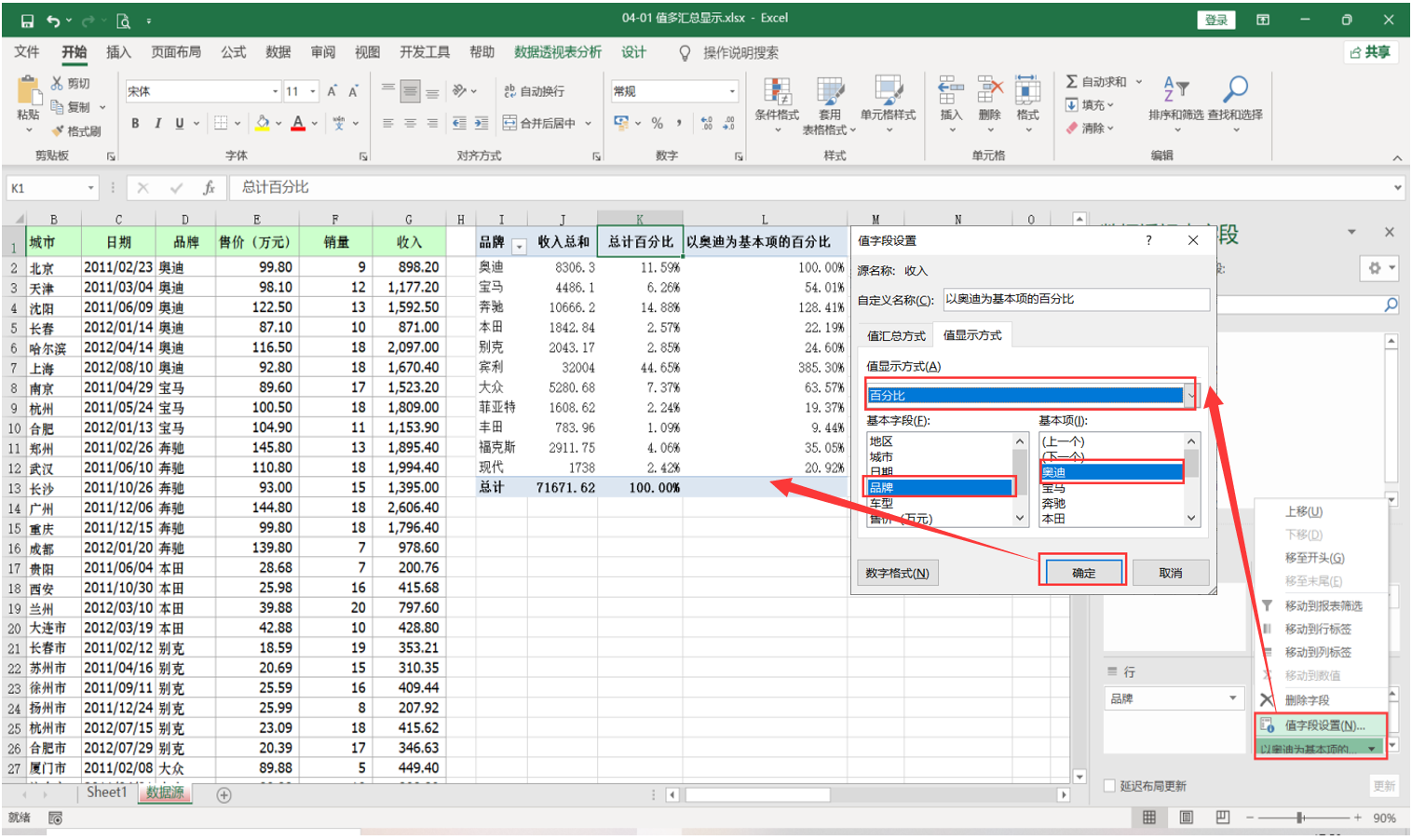
Task: Toggle bold formatting B
Action: [135, 123]
